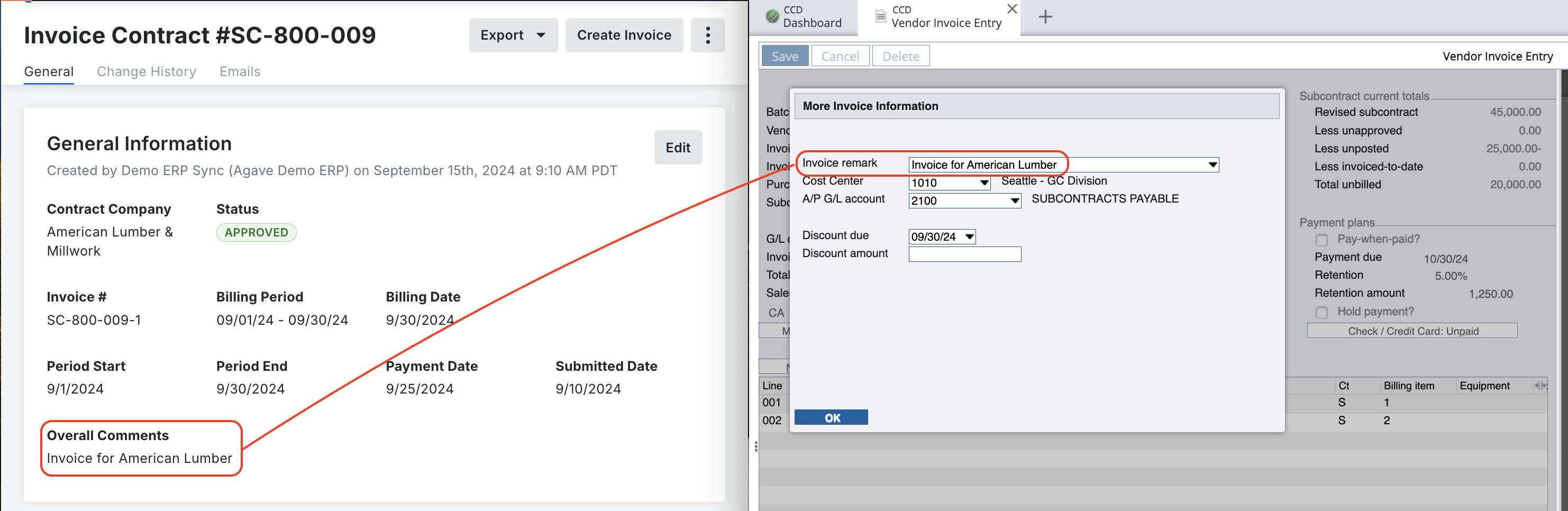Switch to the Emails tab

point(240,72)
